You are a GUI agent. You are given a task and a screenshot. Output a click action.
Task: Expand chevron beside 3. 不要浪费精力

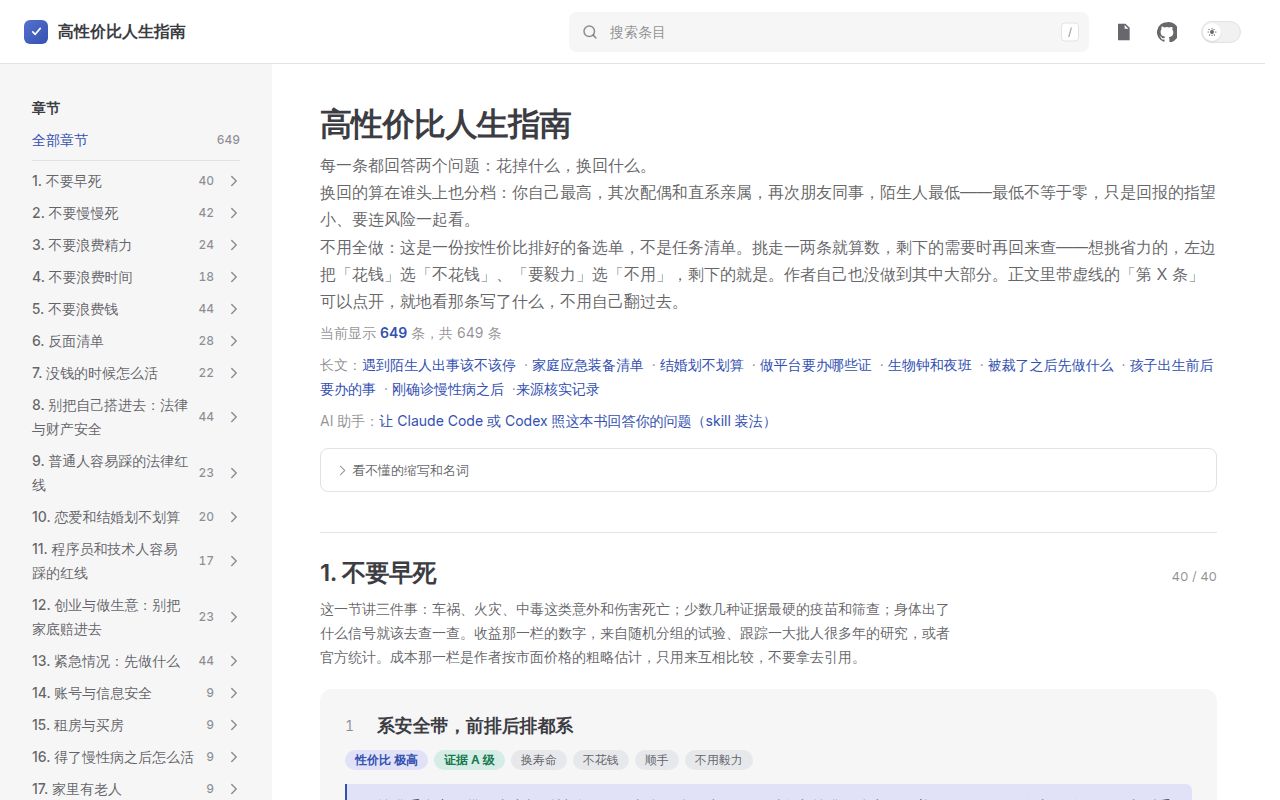pyautogui.click(x=233, y=245)
